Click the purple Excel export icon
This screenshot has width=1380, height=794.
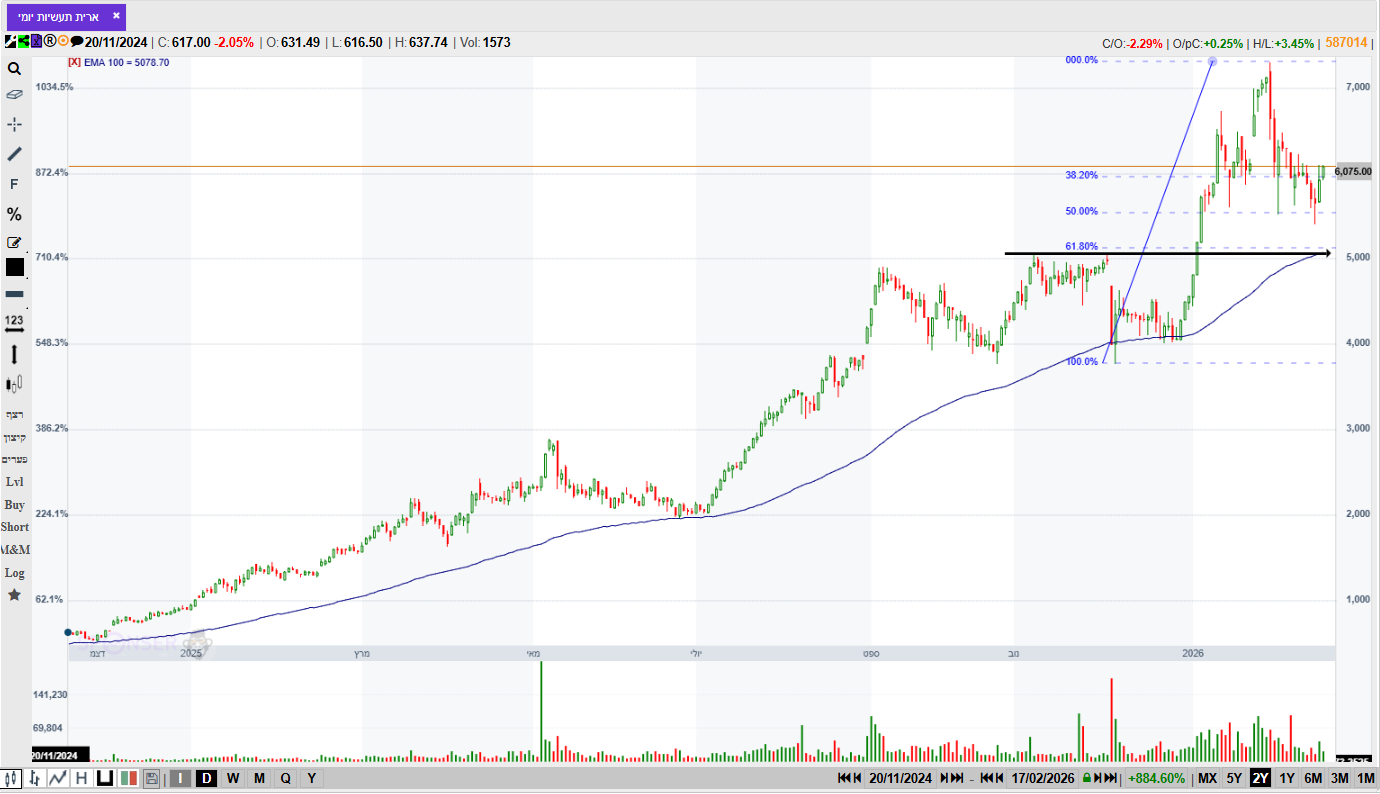click(x=36, y=41)
